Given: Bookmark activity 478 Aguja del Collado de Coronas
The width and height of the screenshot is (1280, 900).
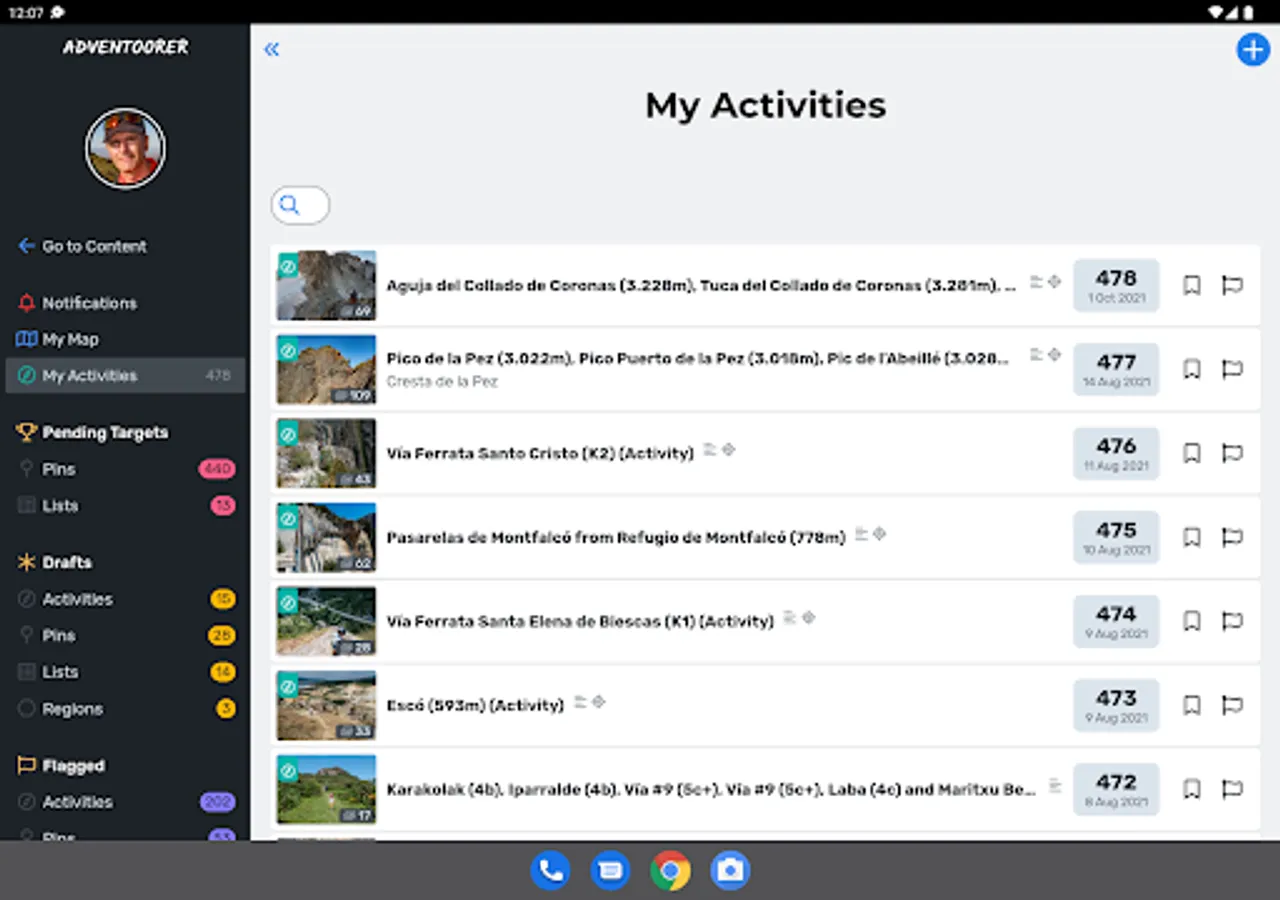Looking at the screenshot, I should point(1192,285).
